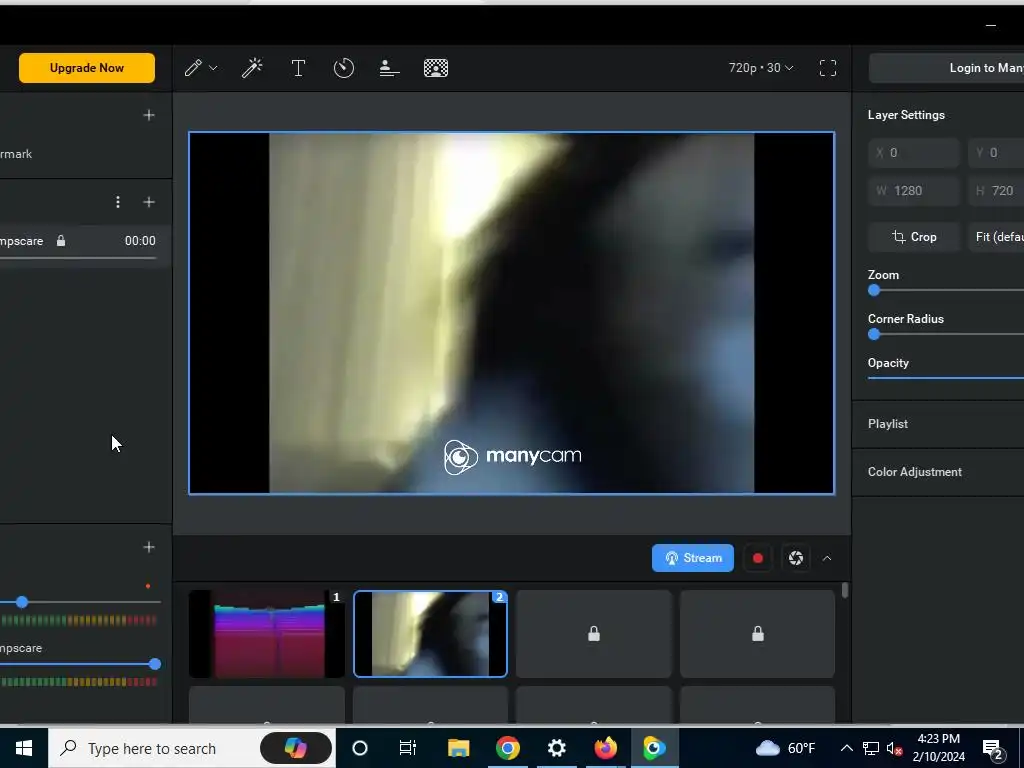Click the main video preview area
The image size is (1024, 768).
click(x=511, y=313)
